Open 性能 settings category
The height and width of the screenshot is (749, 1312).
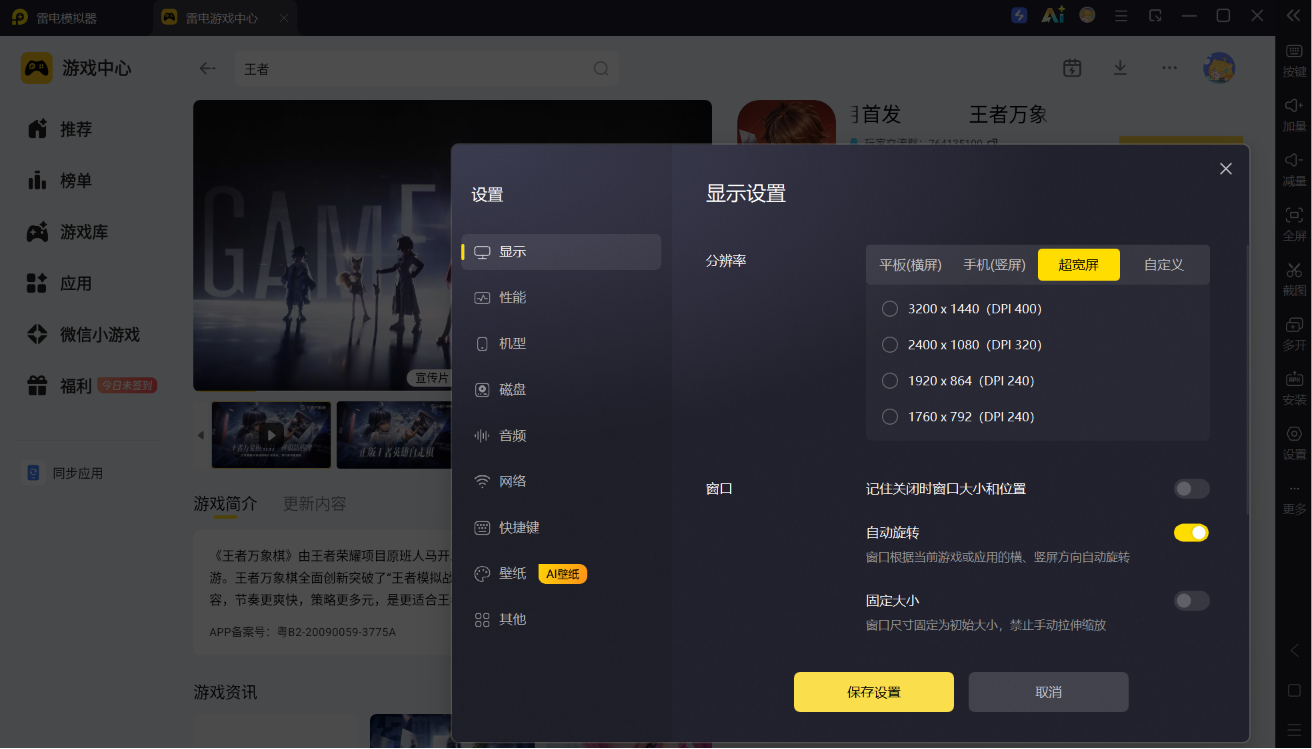pyautogui.click(x=561, y=298)
